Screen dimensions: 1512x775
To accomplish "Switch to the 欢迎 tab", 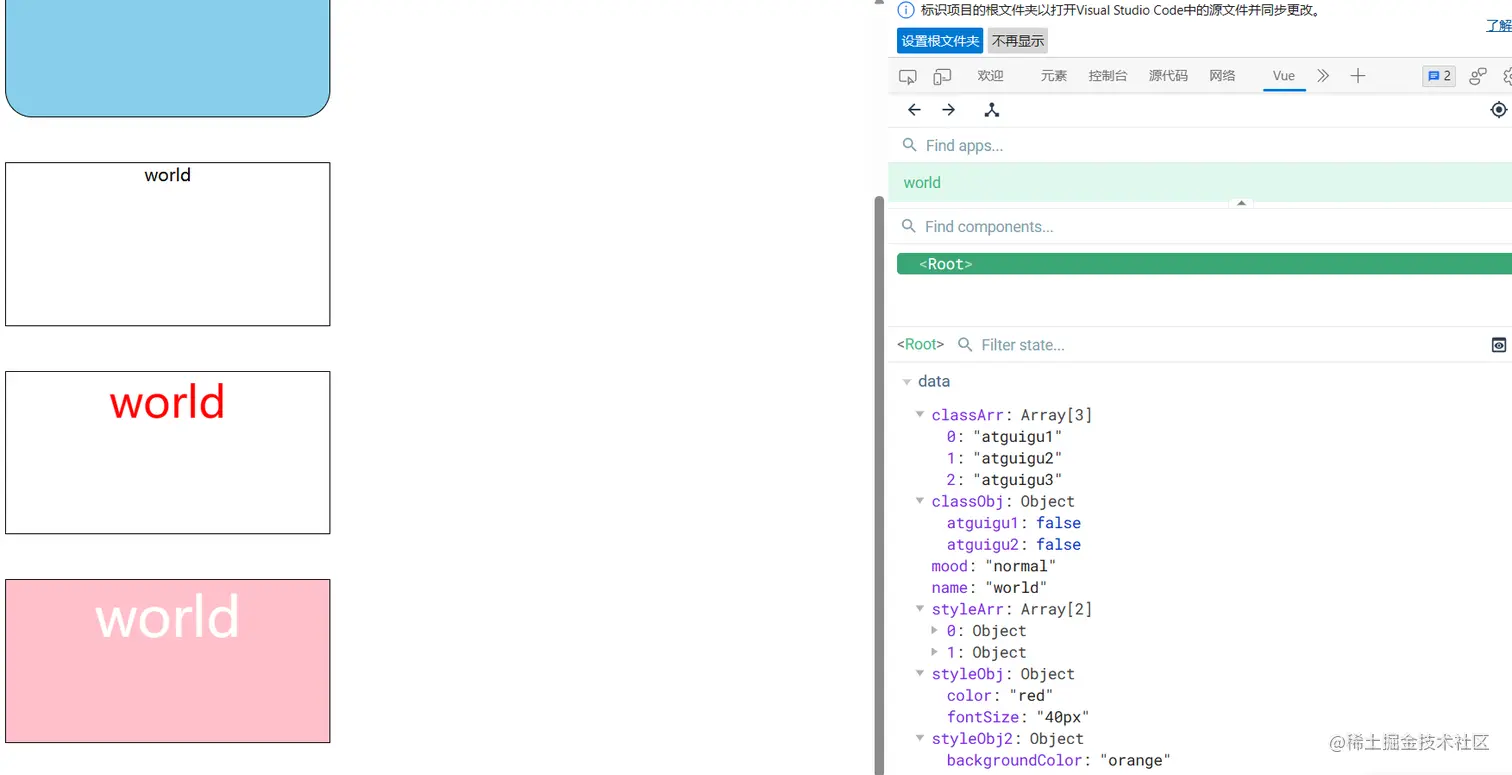I will [x=990, y=76].
